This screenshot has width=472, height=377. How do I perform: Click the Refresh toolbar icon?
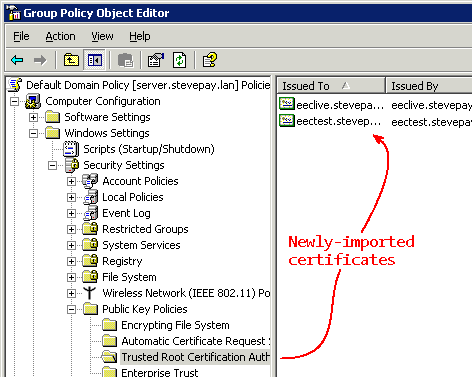click(180, 60)
